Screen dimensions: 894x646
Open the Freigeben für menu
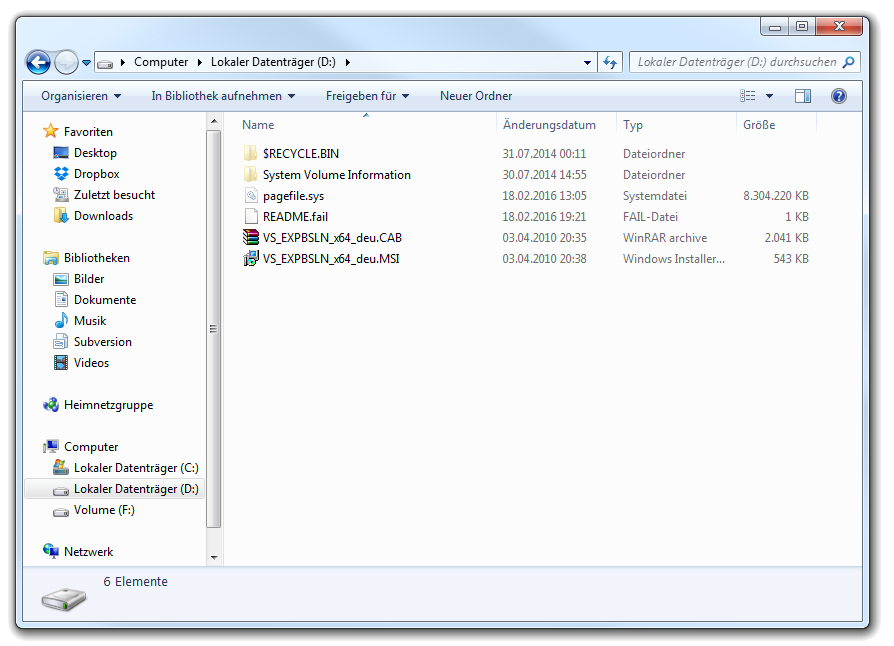(367, 96)
